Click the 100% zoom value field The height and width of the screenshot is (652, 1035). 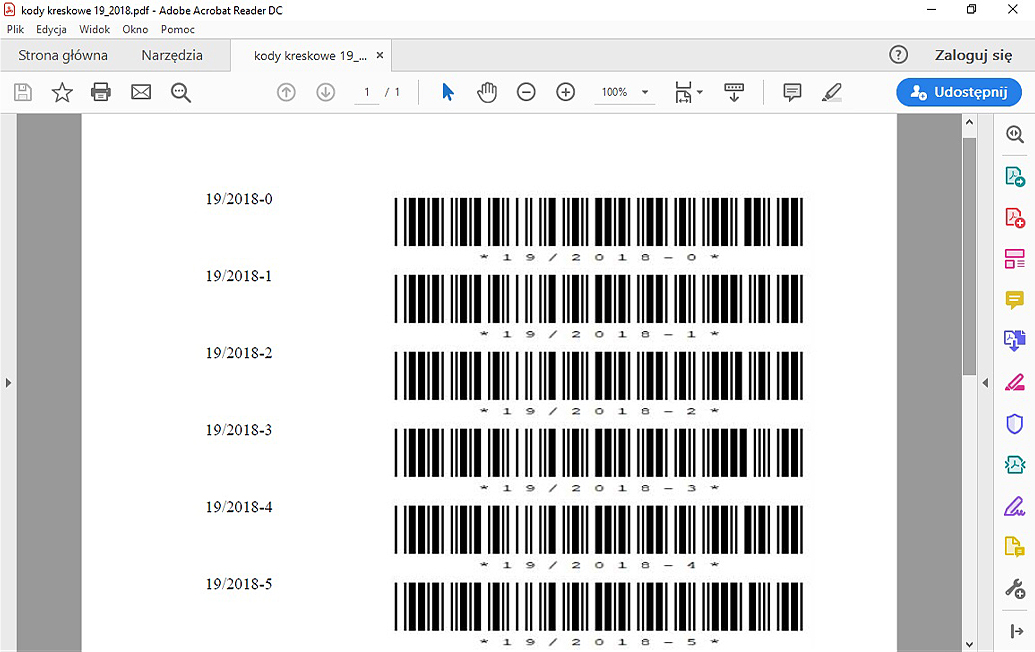615,92
